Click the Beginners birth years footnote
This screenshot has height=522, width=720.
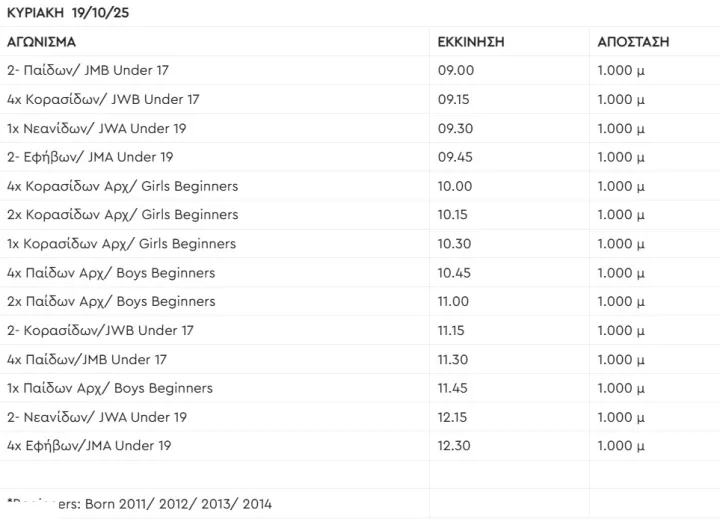click(139, 504)
